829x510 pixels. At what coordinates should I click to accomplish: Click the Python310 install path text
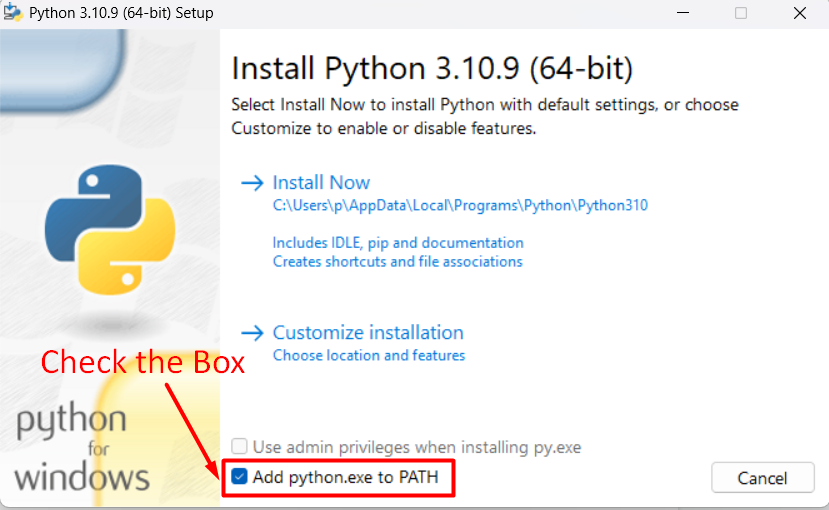point(460,206)
